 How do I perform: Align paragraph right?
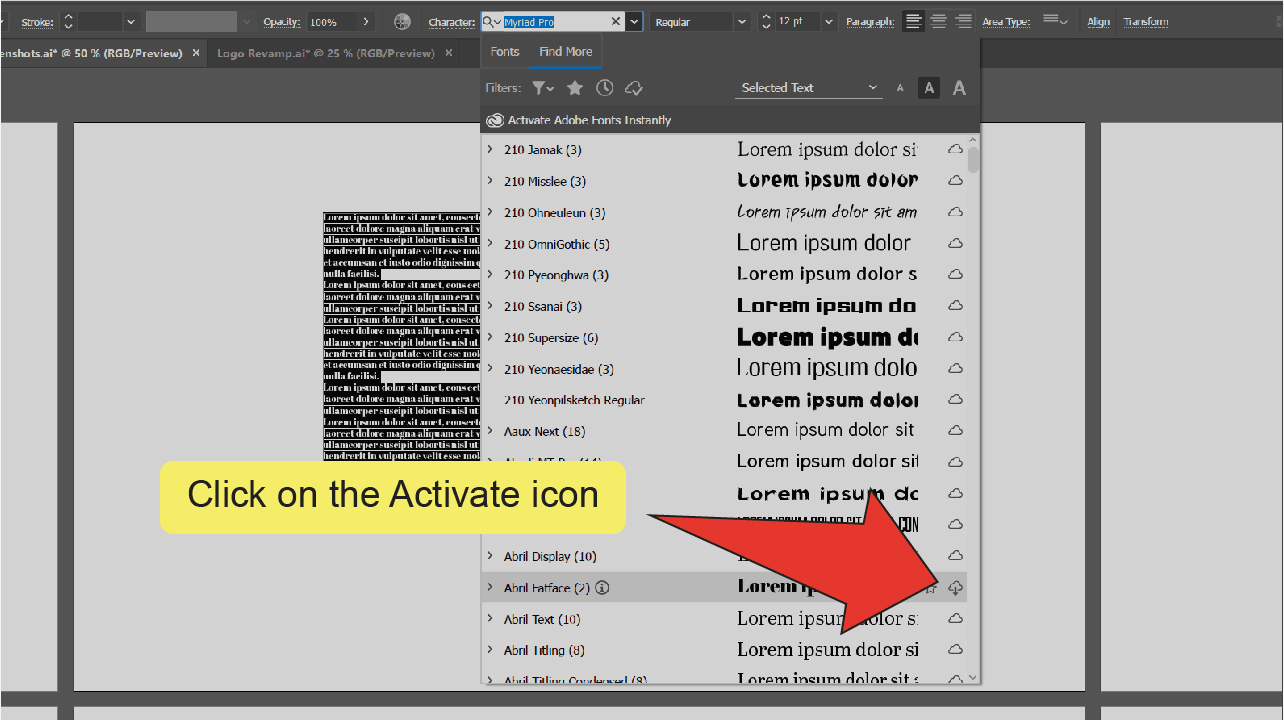click(964, 21)
